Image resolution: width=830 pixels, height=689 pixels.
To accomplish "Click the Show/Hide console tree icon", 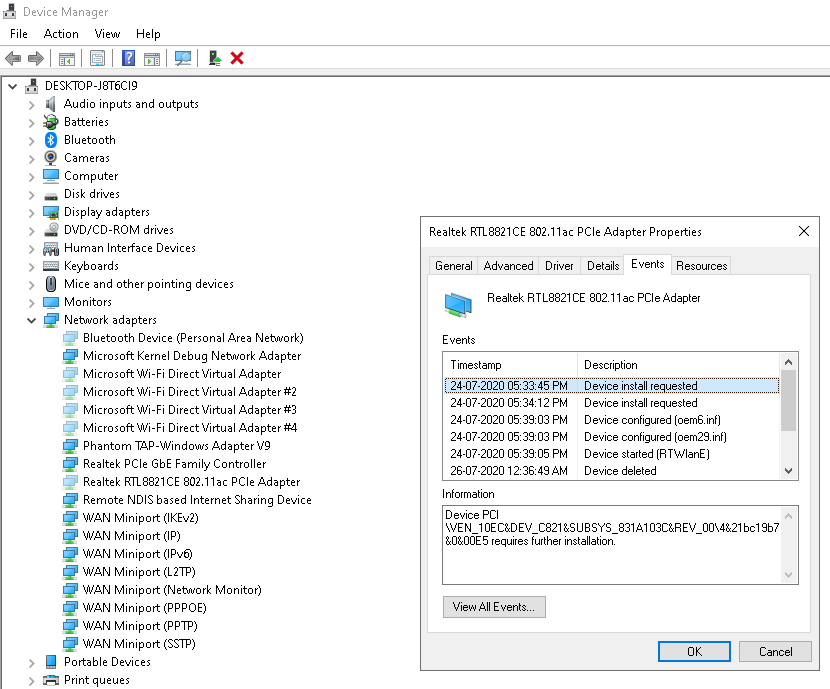I will (x=67, y=58).
